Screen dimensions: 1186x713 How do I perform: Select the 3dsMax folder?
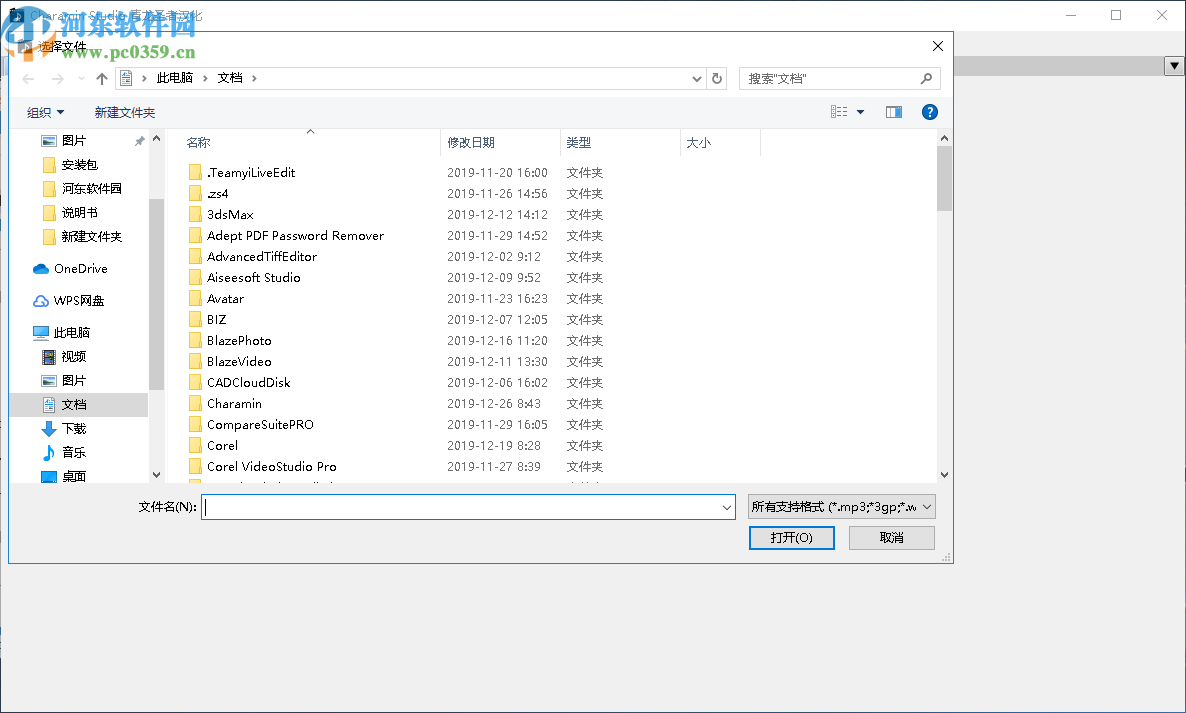click(x=230, y=215)
